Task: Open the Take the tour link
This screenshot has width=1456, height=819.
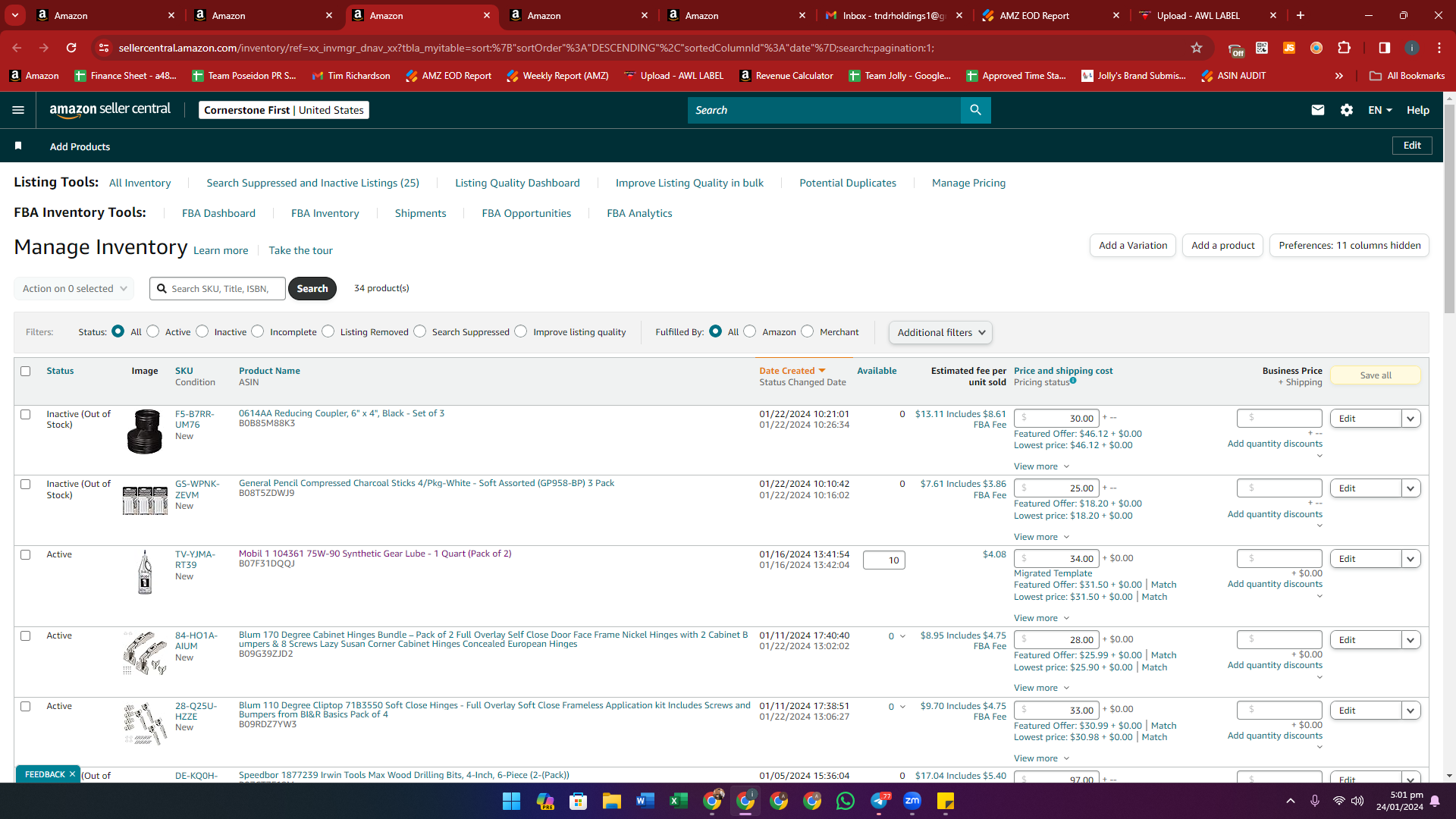Action: pyautogui.click(x=300, y=250)
